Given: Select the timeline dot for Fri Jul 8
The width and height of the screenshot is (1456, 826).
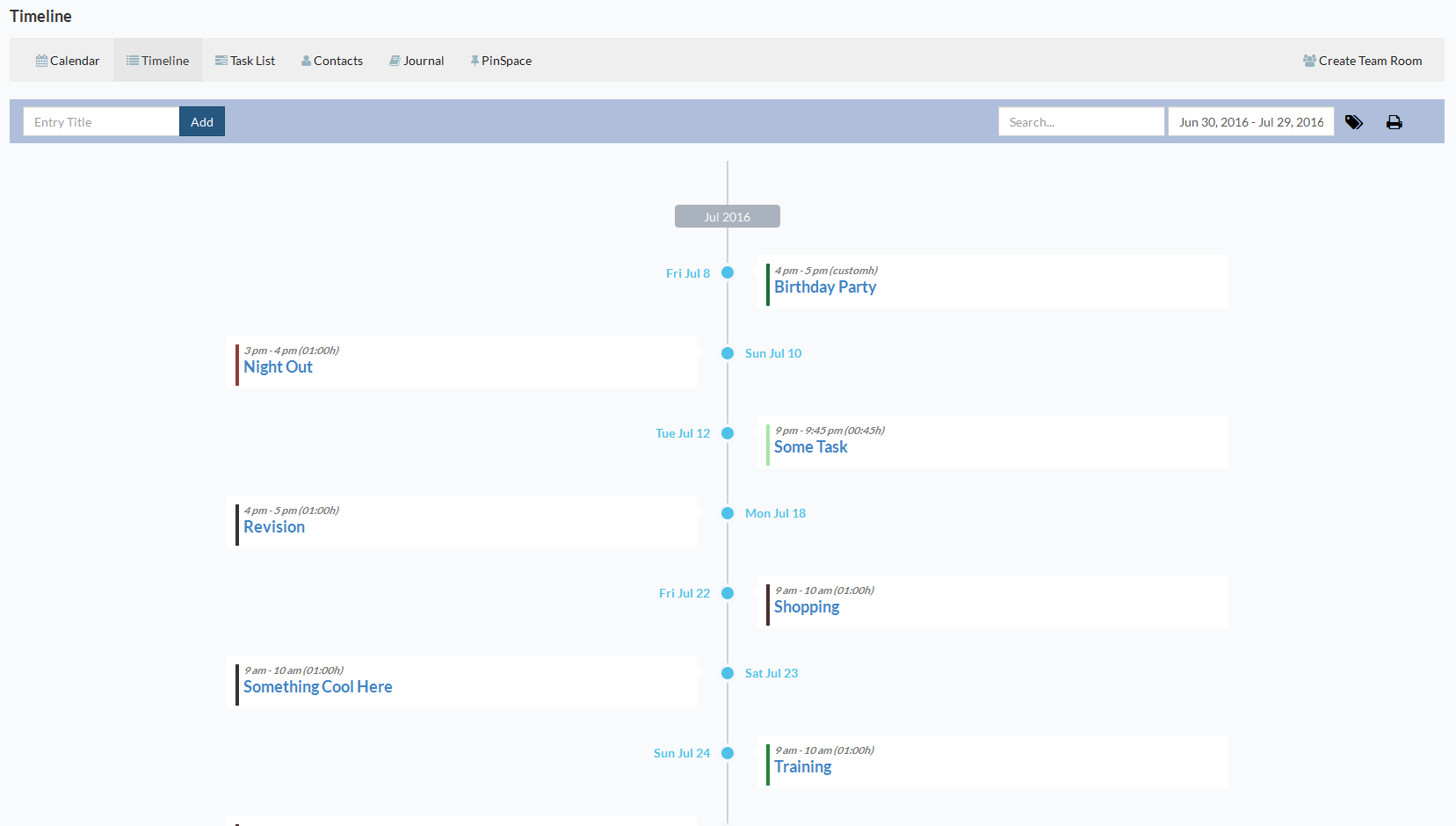Looking at the screenshot, I should tap(728, 272).
